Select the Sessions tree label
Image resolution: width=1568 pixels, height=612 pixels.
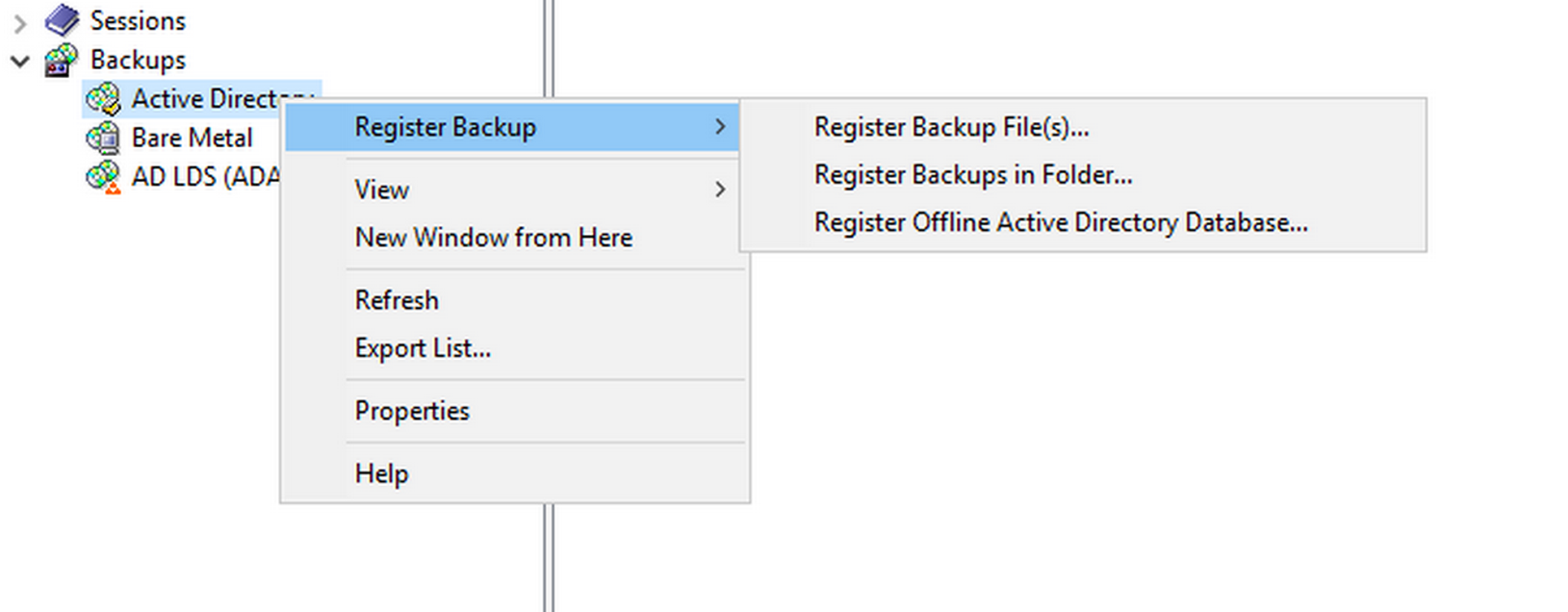138,20
